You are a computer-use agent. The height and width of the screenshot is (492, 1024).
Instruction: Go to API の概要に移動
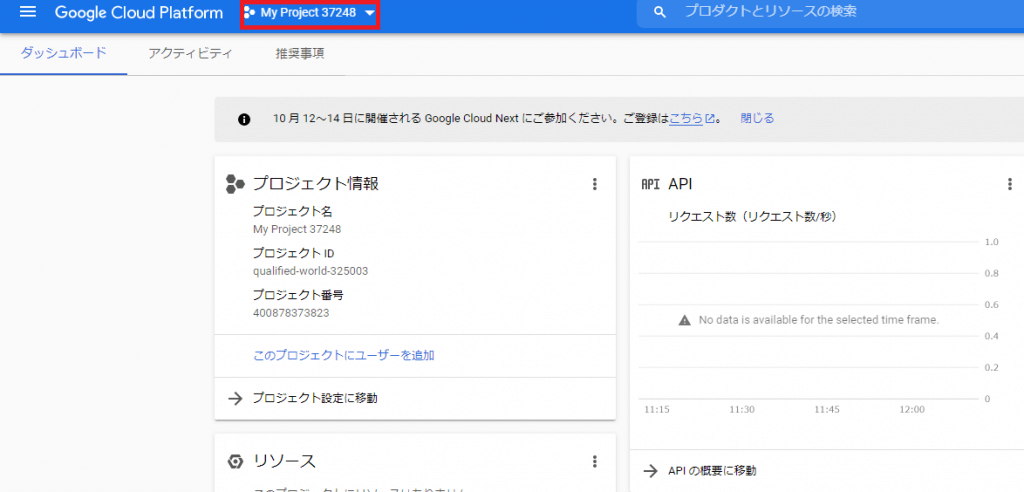coord(712,470)
